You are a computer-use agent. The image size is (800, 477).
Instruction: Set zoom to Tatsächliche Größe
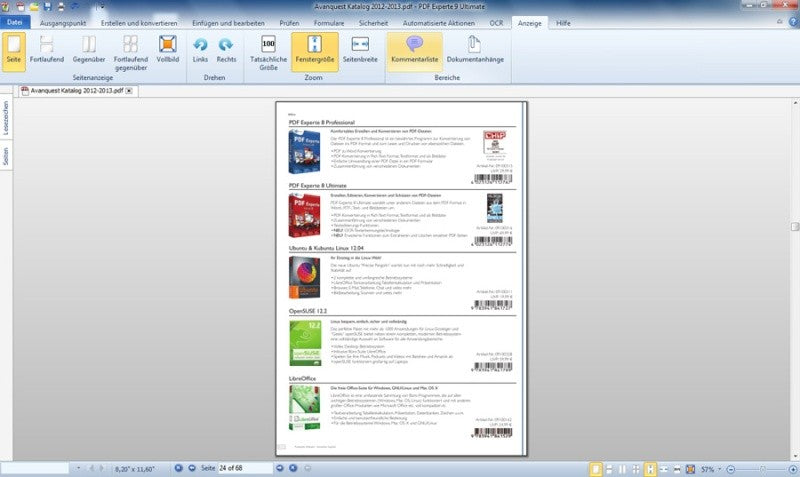pos(268,52)
